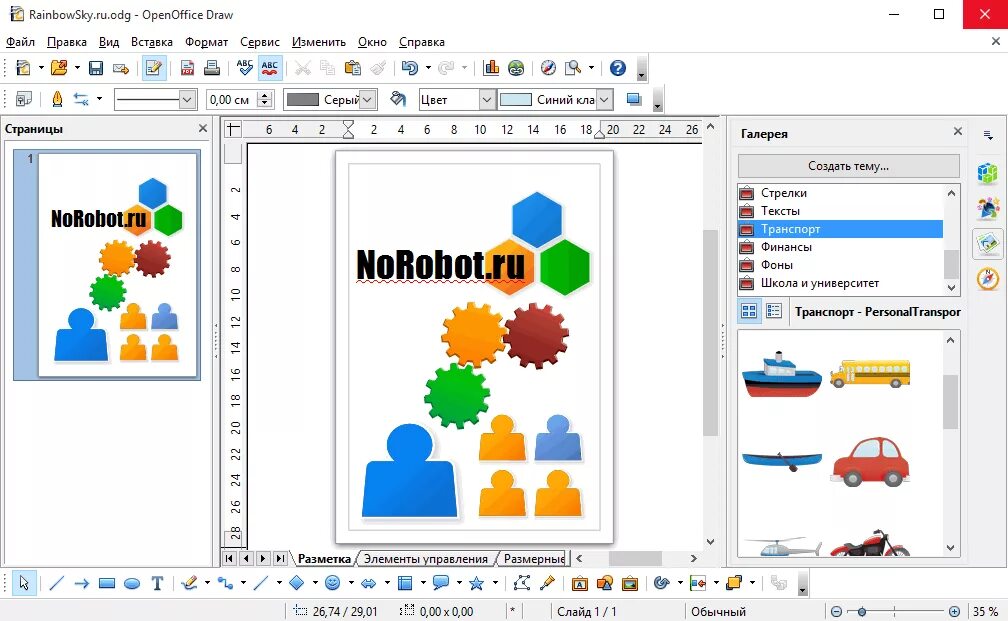Open the area fill type Цвет dropdown
This screenshot has height=621, width=1008.
(x=487, y=100)
